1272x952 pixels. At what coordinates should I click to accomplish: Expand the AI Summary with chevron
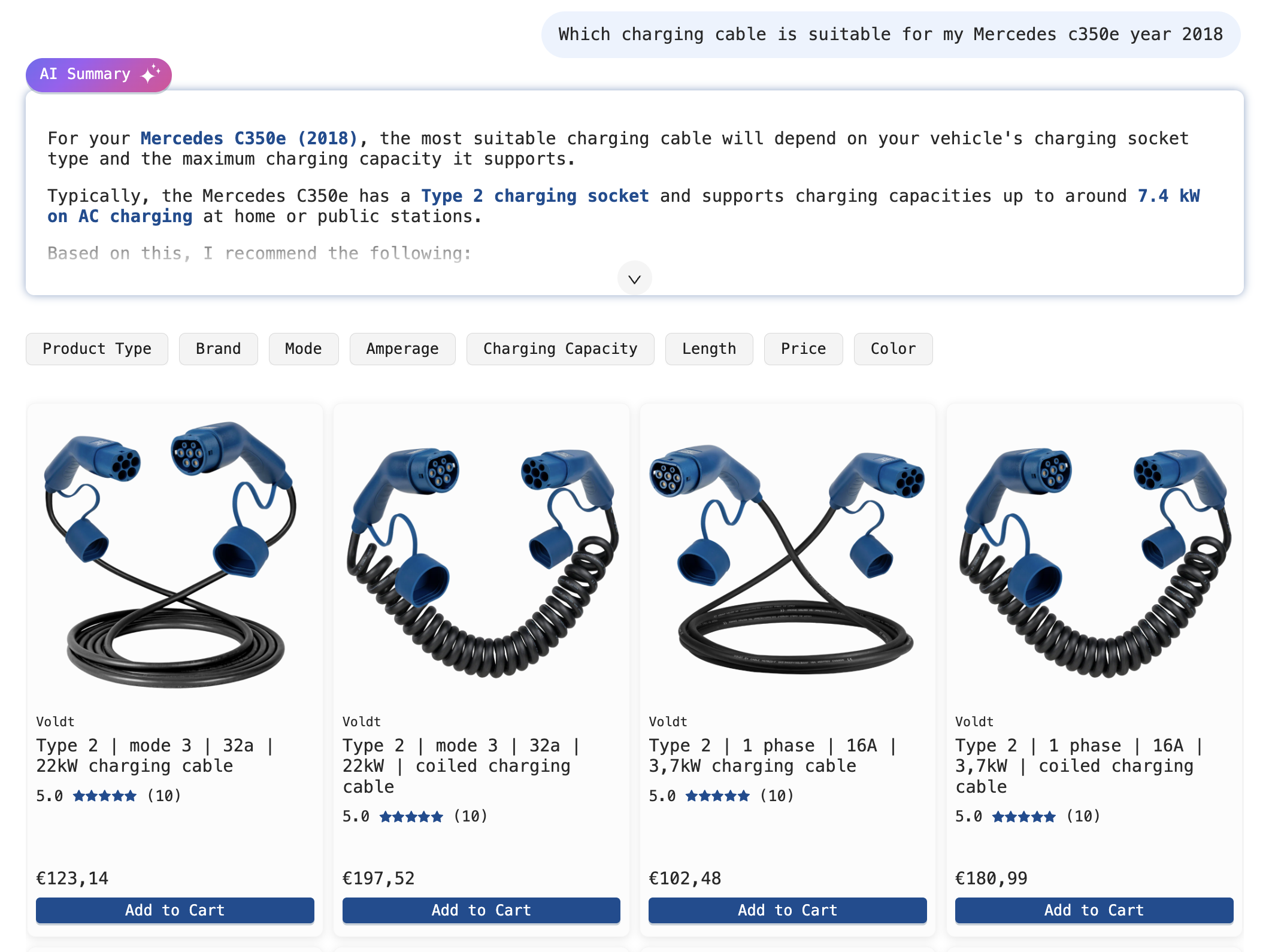pos(634,279)
